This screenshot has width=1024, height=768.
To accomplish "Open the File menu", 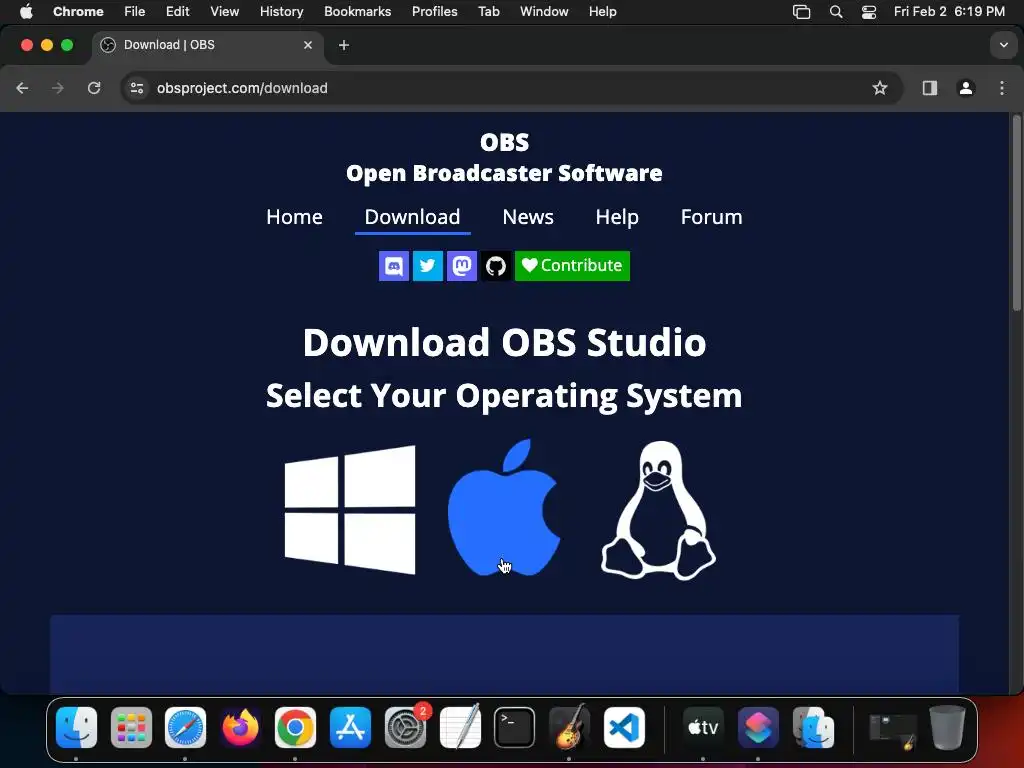I will [135, 12].
